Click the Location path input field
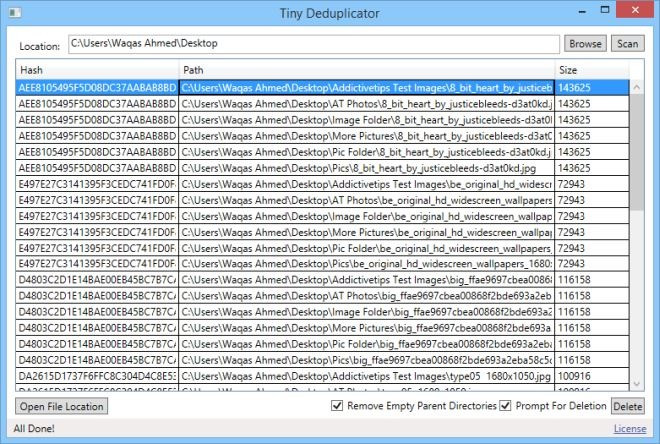The image size is (660, 444). point(314,44)
